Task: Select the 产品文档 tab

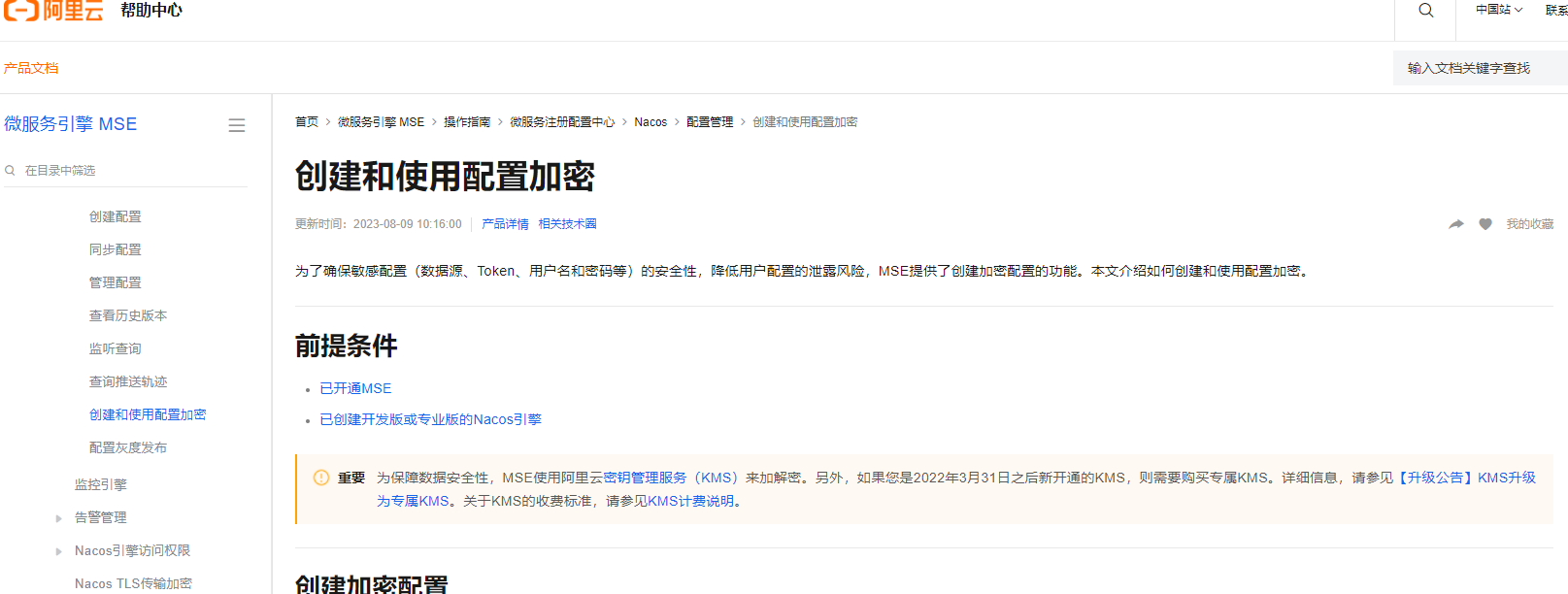Action: tap(31, 68)
